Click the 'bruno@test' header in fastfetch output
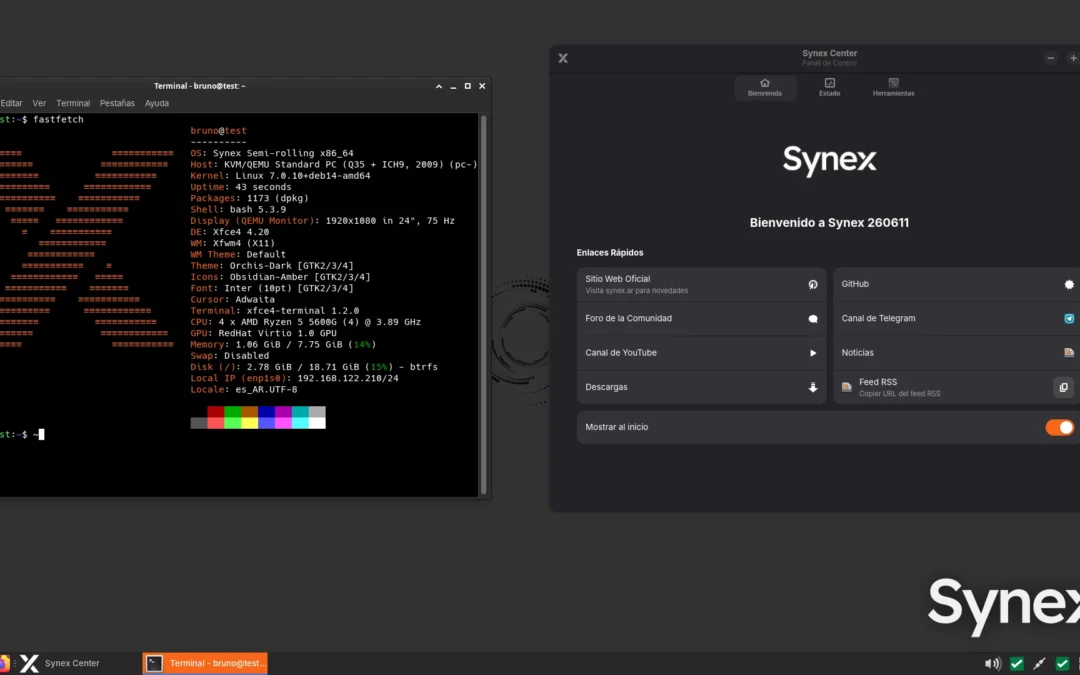 pos(218,131)
